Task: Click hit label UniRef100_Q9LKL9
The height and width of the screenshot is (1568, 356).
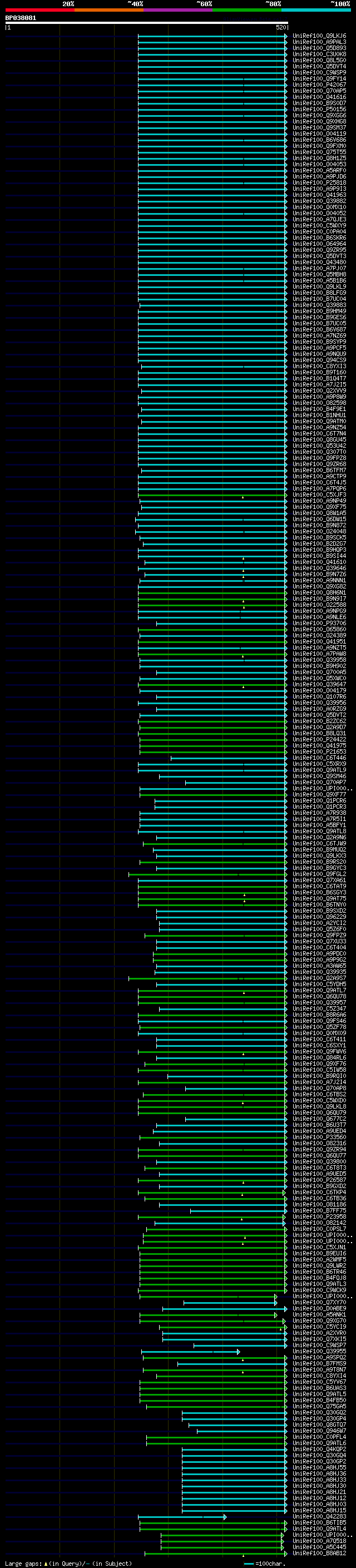Action: 319,286
